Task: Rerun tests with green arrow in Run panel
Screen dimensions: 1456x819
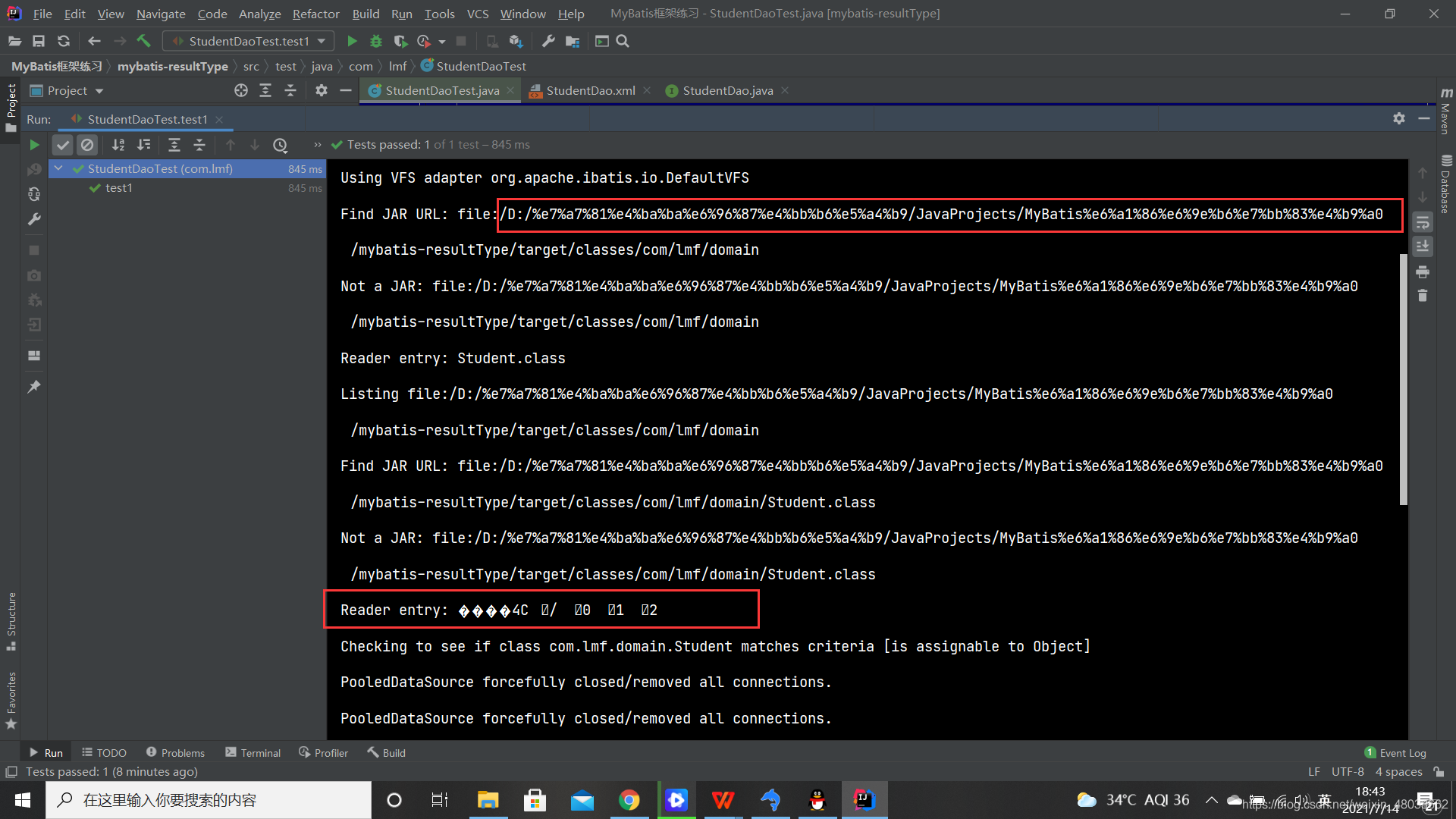Action: [34, 145]
